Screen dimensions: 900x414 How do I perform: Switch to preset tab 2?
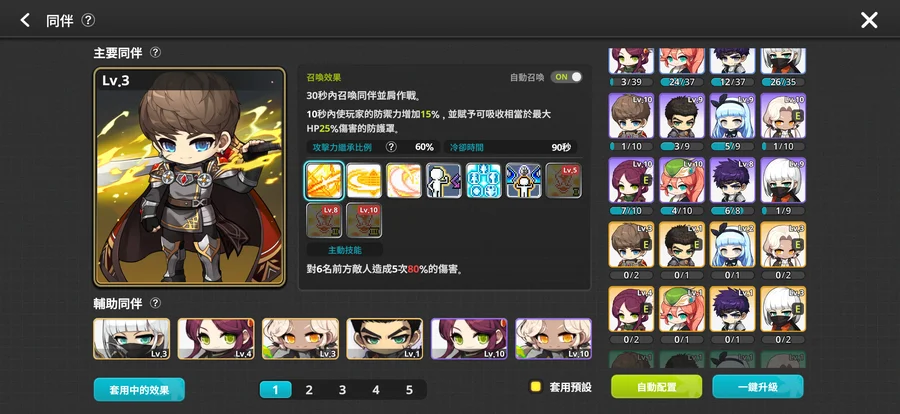(309, 390)
